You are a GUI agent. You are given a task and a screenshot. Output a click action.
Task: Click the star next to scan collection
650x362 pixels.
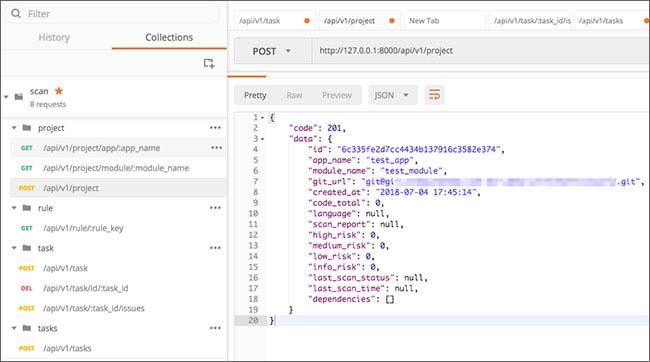(59, 91)
